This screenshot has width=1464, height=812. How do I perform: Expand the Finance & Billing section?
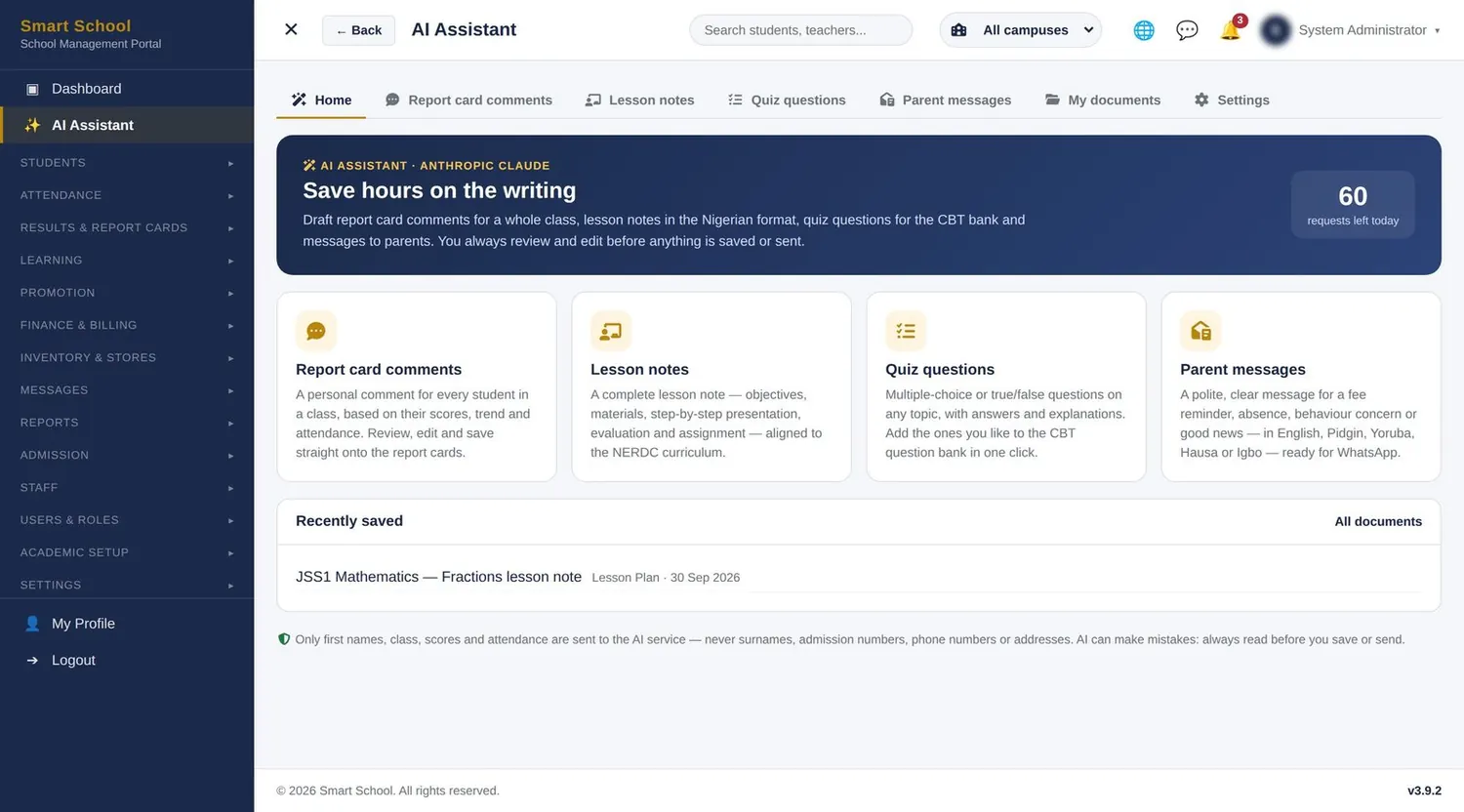(x=127, y=325)
